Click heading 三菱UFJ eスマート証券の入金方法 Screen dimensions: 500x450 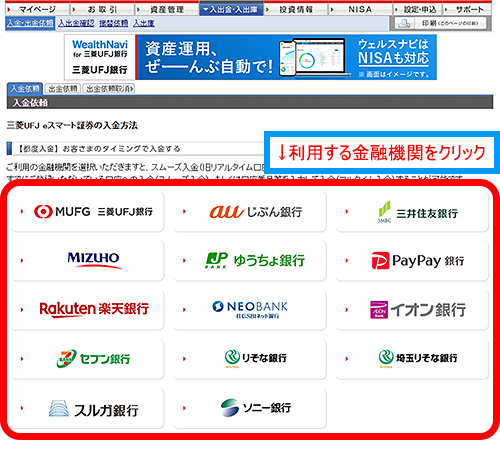(x=72, y=125)
